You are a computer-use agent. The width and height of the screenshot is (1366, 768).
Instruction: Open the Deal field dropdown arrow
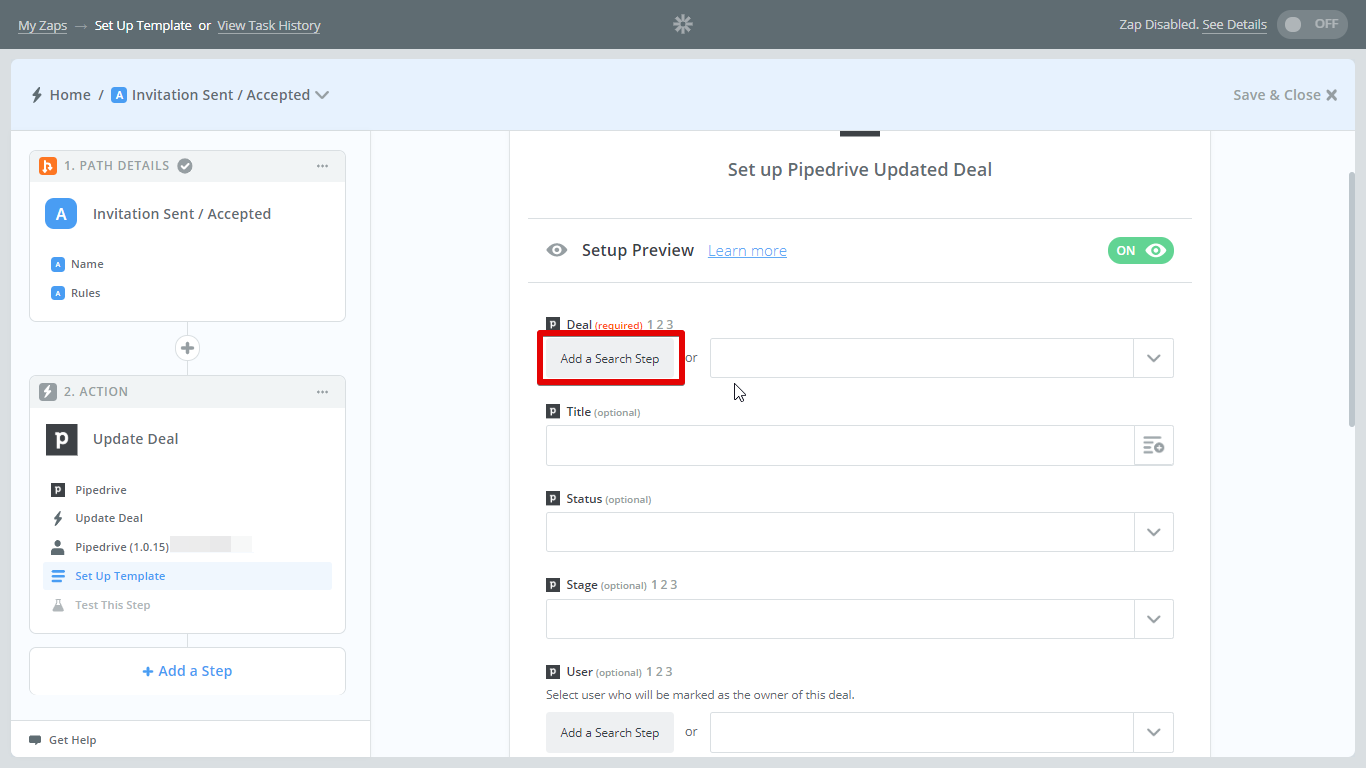[1153, 358]
